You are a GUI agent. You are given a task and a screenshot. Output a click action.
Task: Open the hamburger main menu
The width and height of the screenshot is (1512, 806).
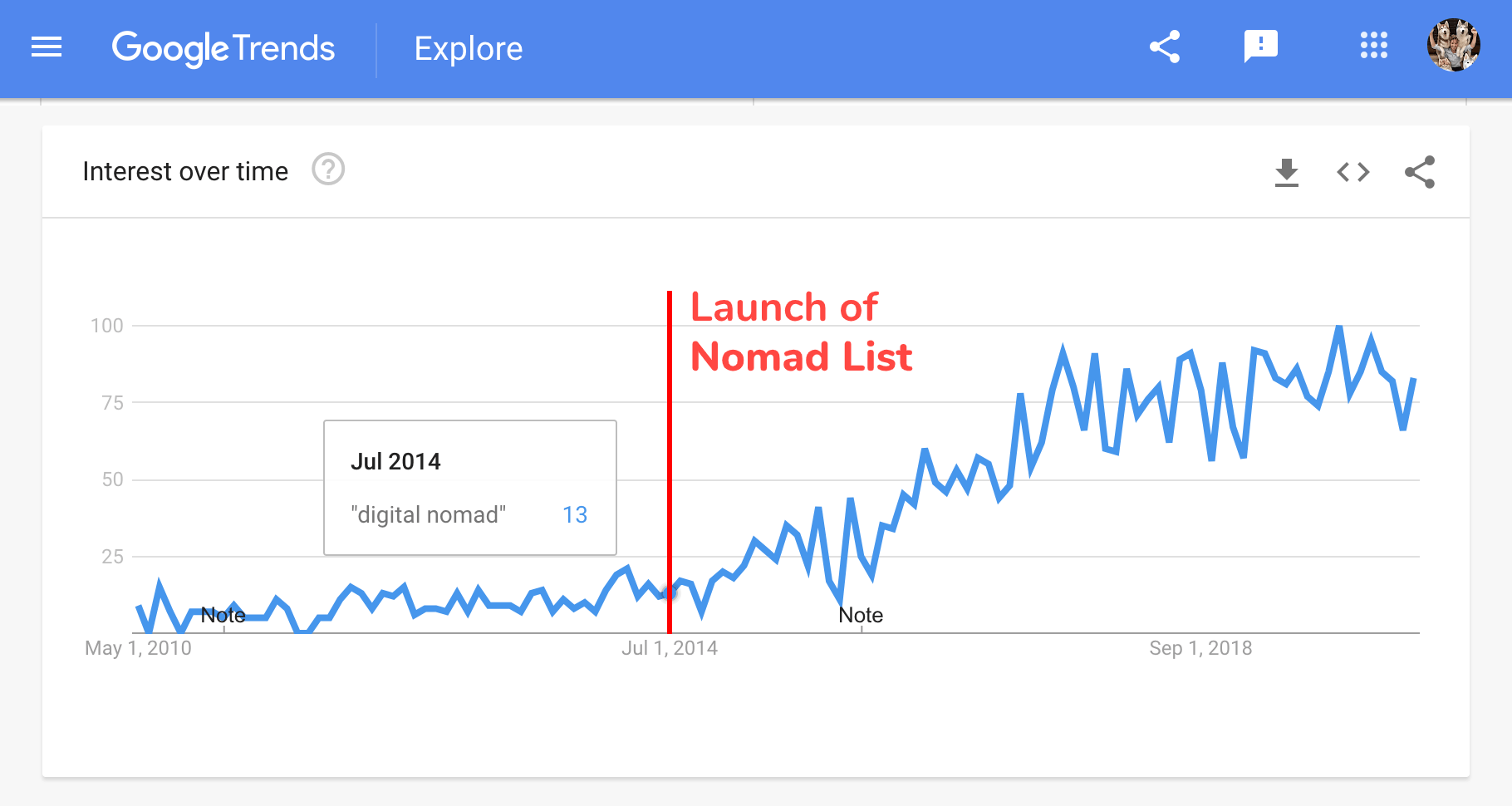(47, 47)
